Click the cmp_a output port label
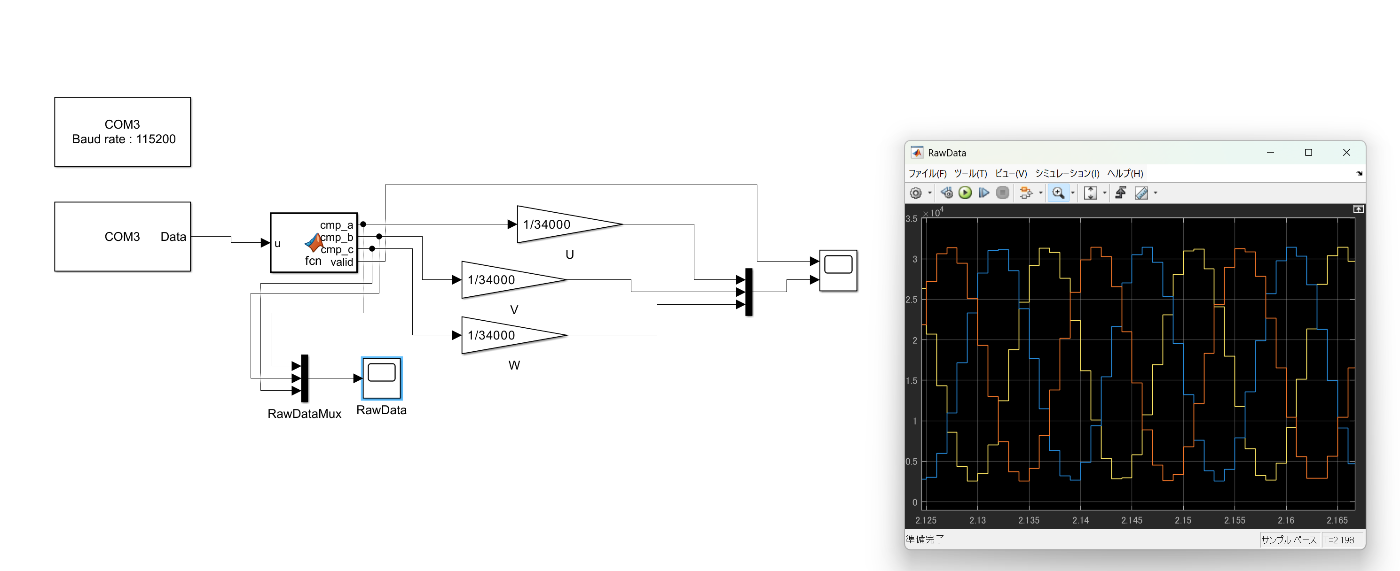1400x571 pixels. [337, 224]
